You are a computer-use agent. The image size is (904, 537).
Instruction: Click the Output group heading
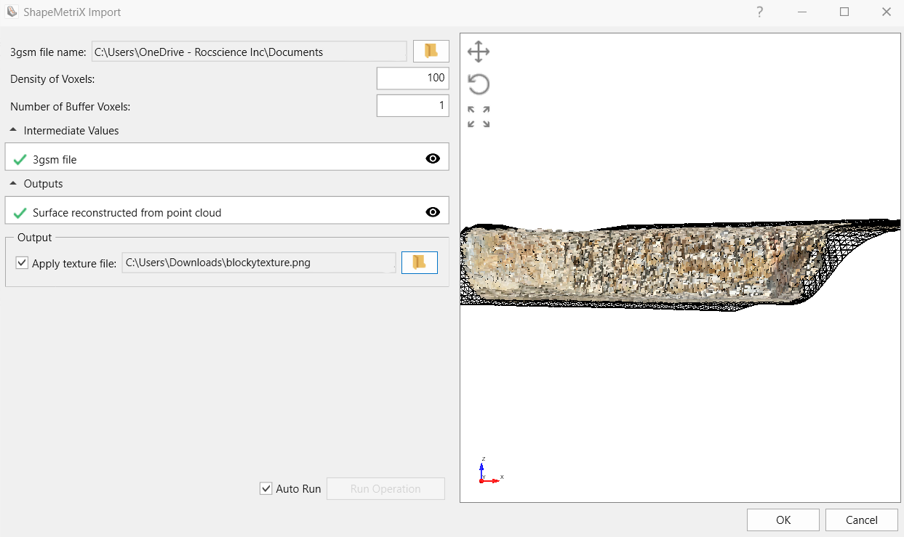click(35, 237)
